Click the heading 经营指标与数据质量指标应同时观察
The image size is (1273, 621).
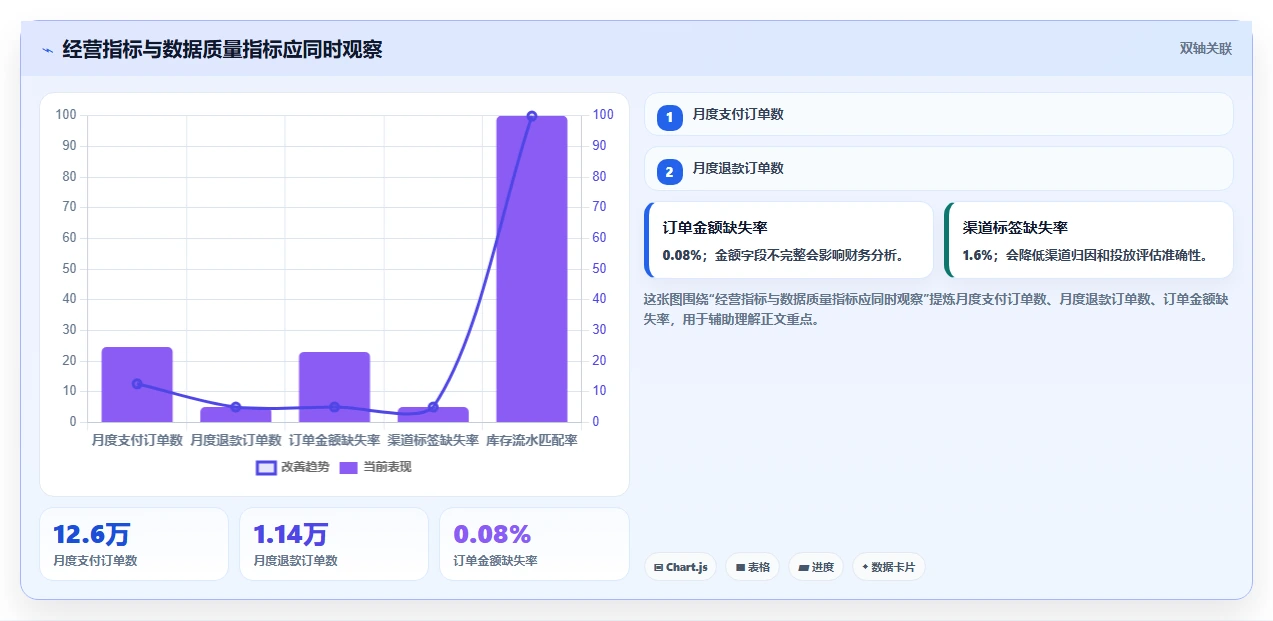222,49
